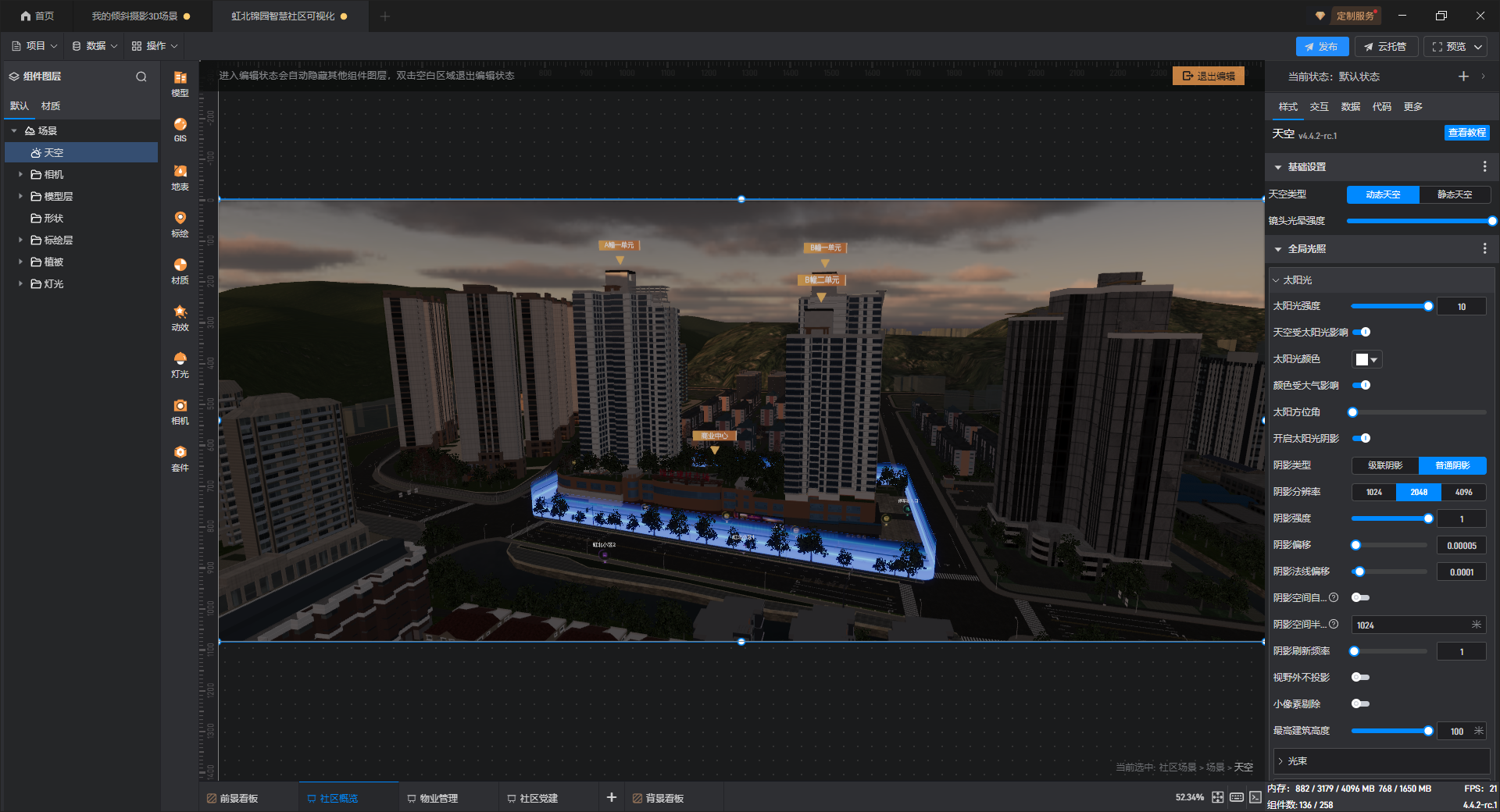
Task: Select 级联阴影 shadow type
Action: (1385, 465)
